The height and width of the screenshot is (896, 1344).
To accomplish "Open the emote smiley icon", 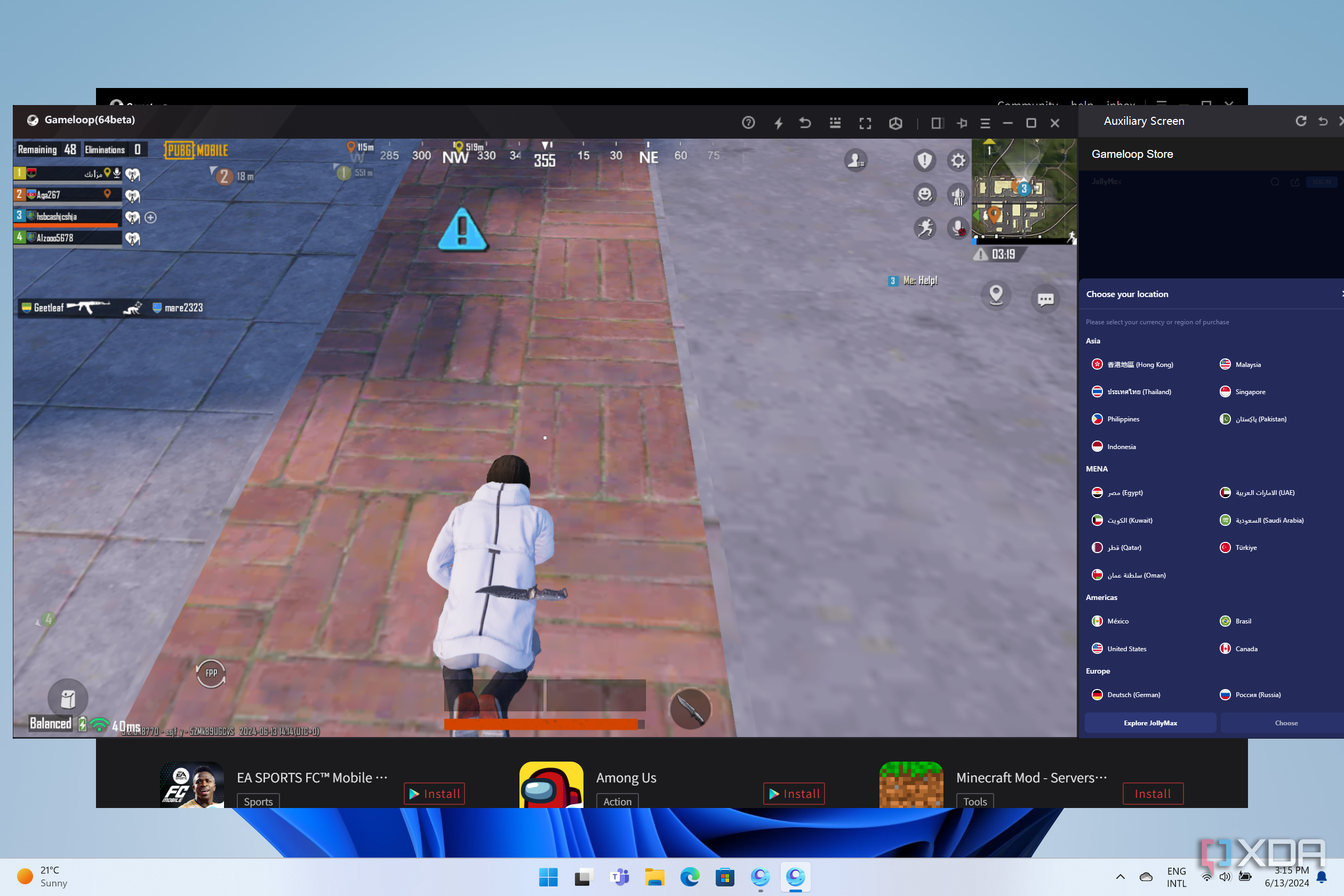I will 925,195.
